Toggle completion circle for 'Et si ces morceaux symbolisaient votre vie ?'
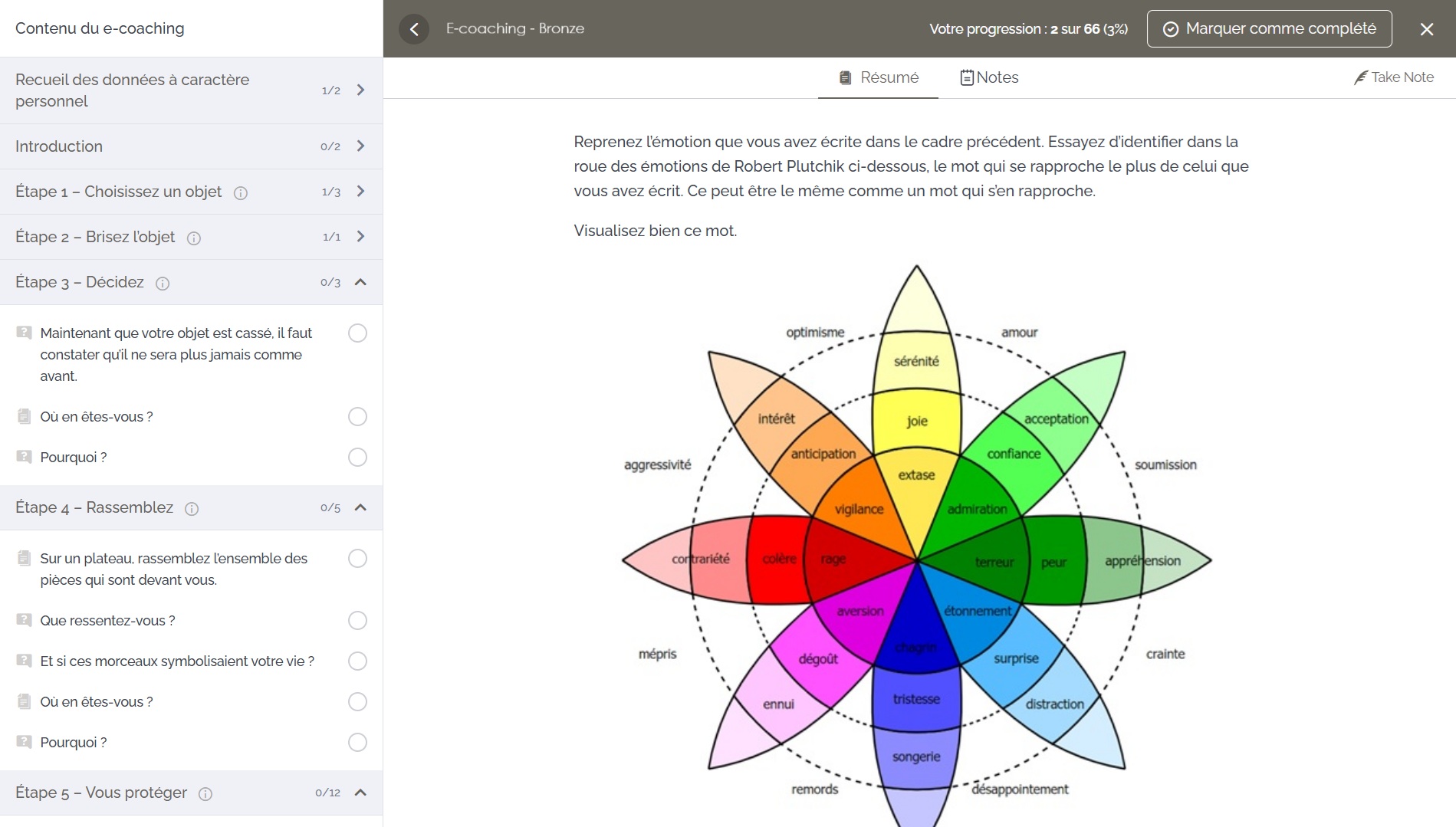1456x827 pixels. pyautogui.click(x=357, y=661)
